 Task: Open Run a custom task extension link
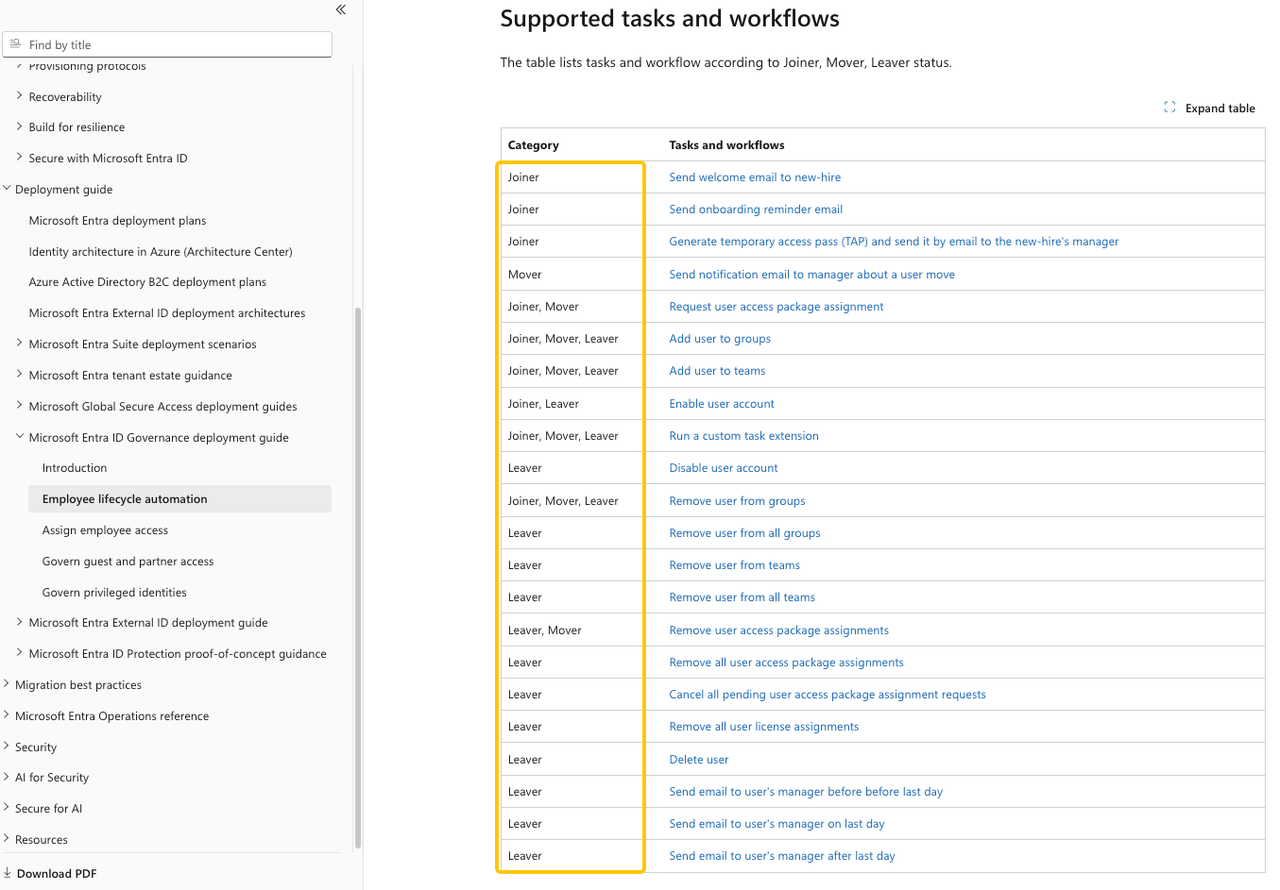click(x=744, y=436)
